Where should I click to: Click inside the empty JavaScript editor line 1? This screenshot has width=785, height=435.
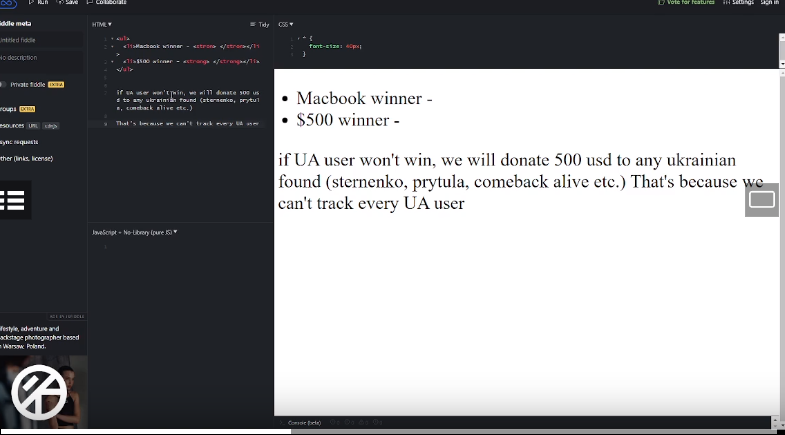point(190,247)
